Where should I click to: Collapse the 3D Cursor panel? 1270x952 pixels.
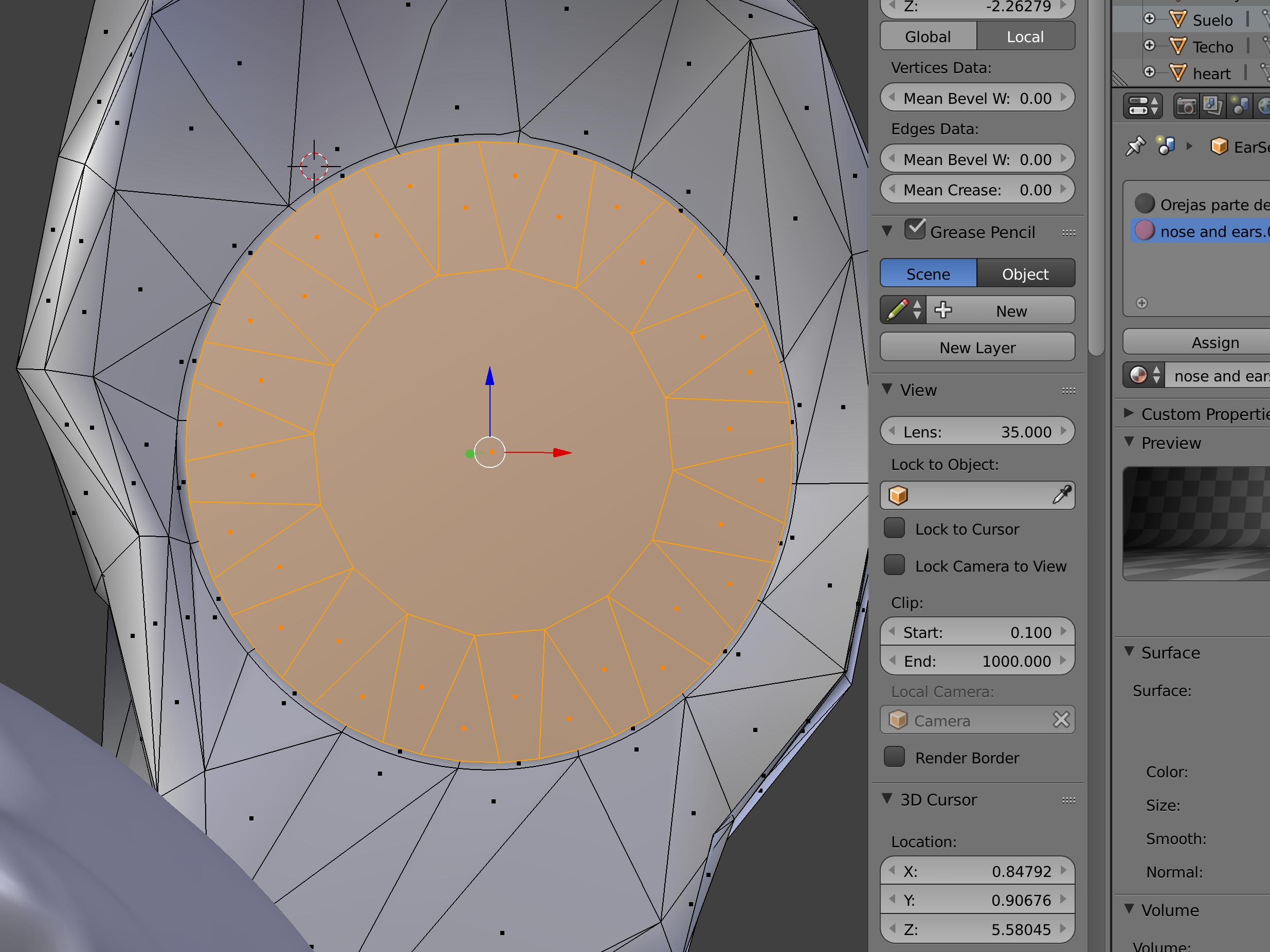click(x=887, y=799)
